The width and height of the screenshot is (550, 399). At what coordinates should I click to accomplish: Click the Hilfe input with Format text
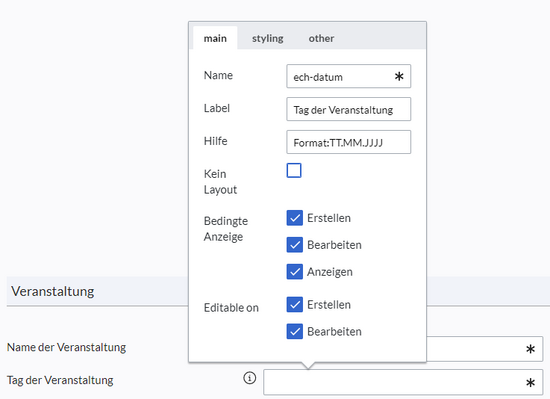point(349,142)
